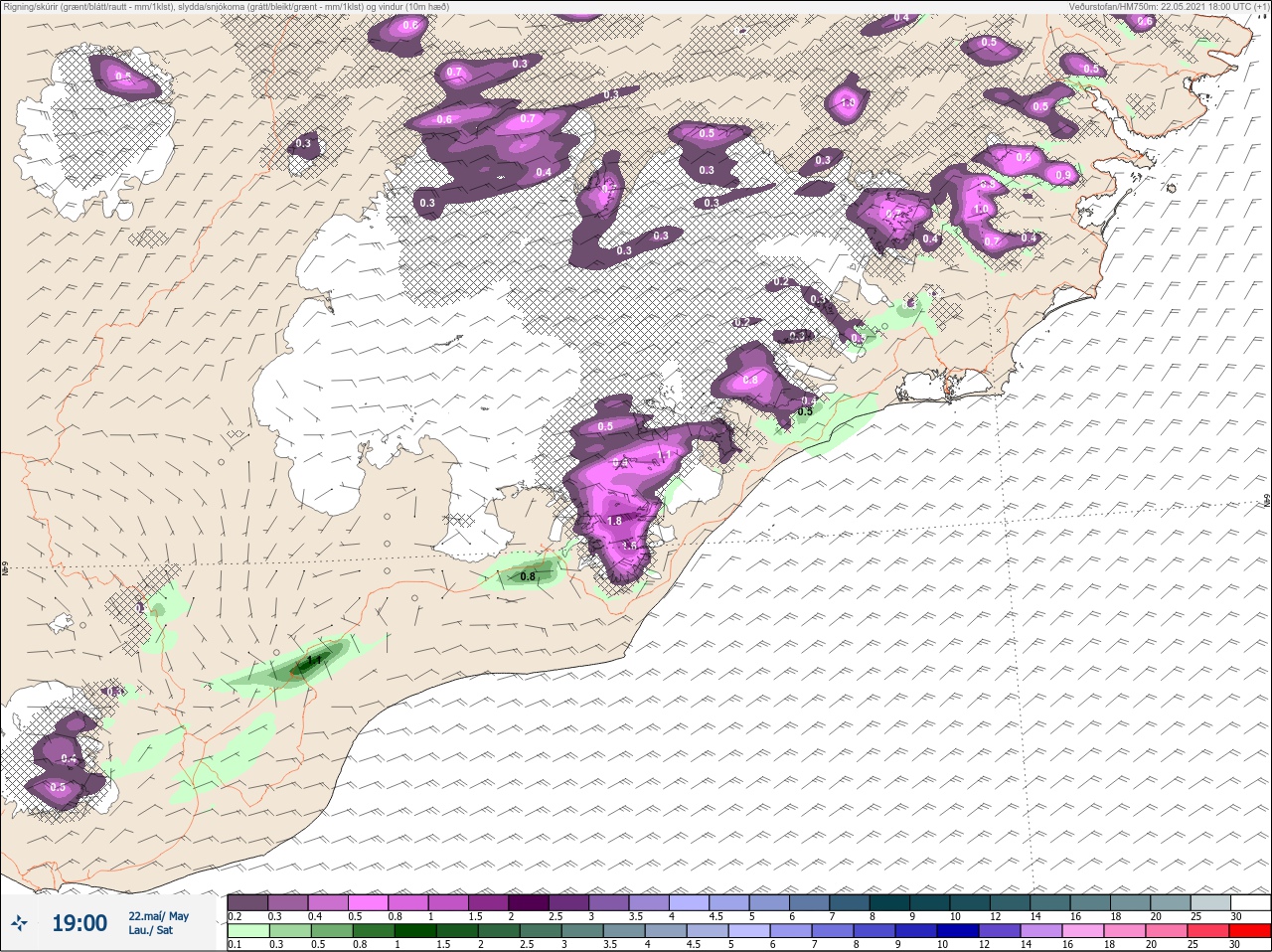Pick the darkest purple swatch at 2, upper legend
Screen dimensions: 1272x952
pyautogui.click(x=530, y=902)
